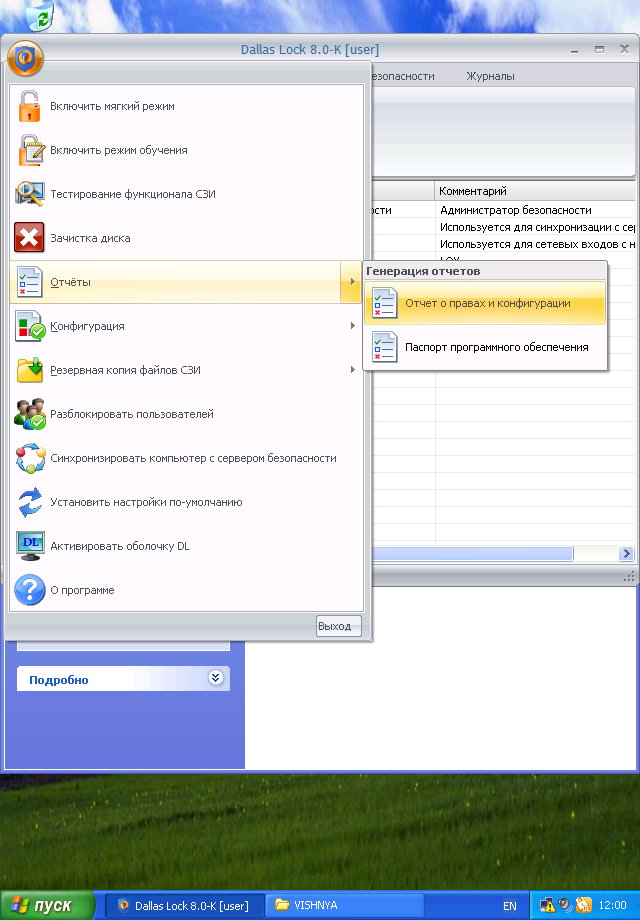
Task: Switch to VISHNYA folder taskbar button
Action: point(345,905)
